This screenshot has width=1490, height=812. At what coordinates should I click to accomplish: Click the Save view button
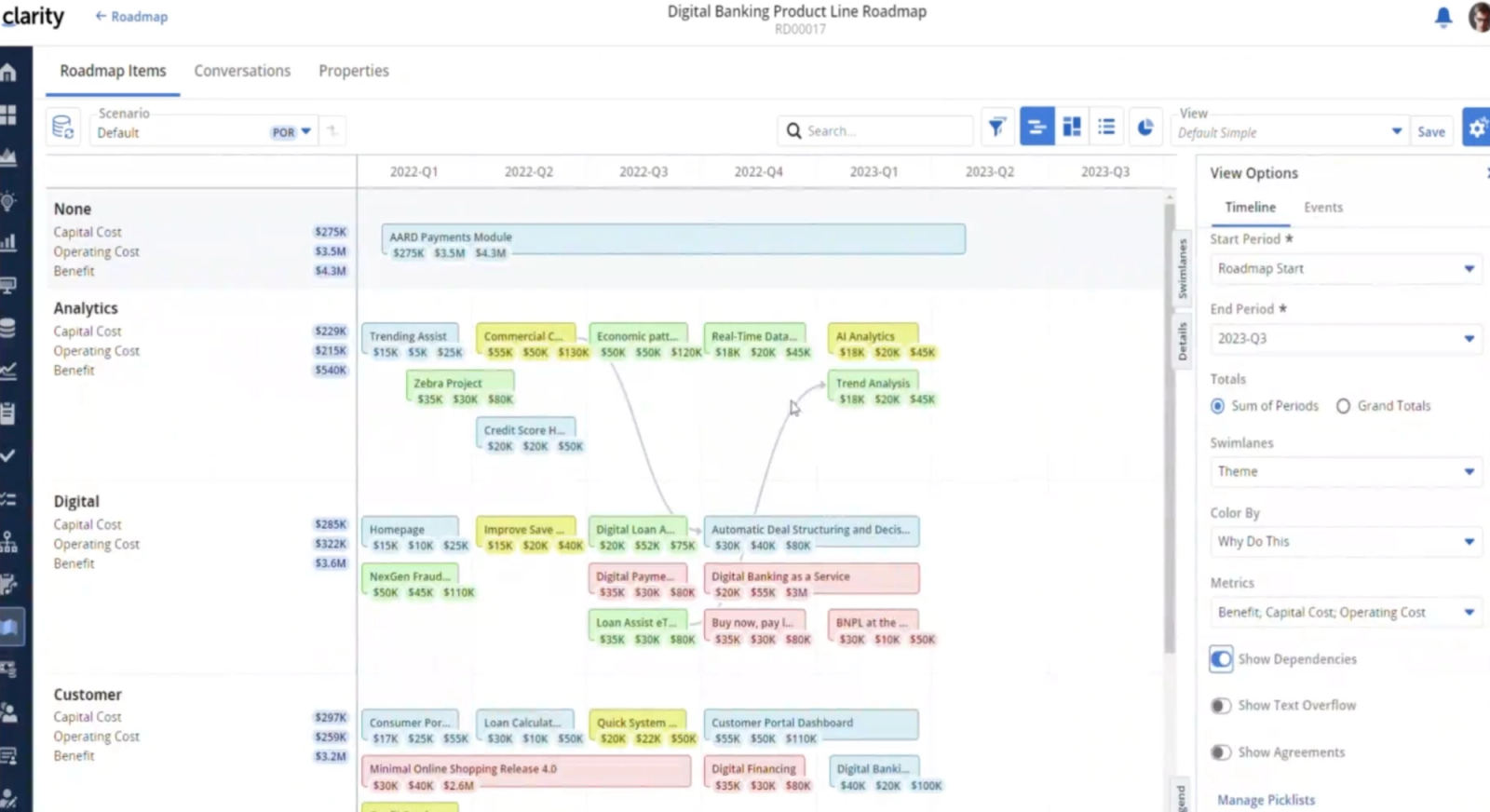[1431, 132]
